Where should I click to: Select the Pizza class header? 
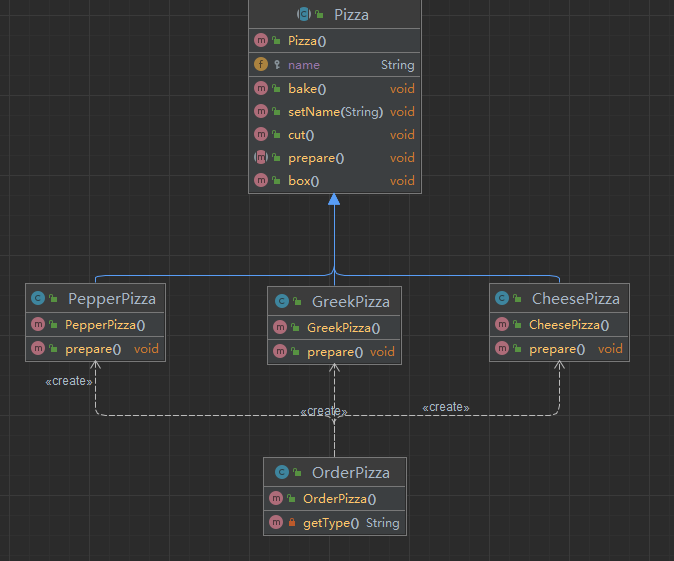point(335,14)
